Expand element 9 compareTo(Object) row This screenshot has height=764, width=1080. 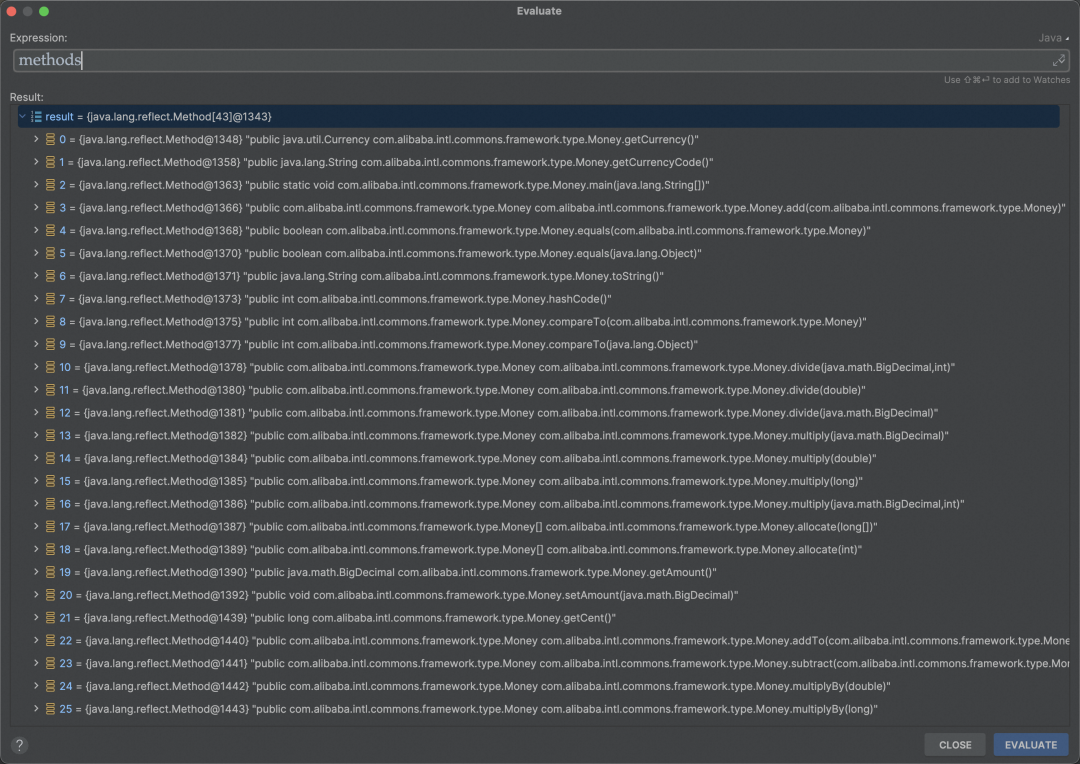tap(36, 344)
